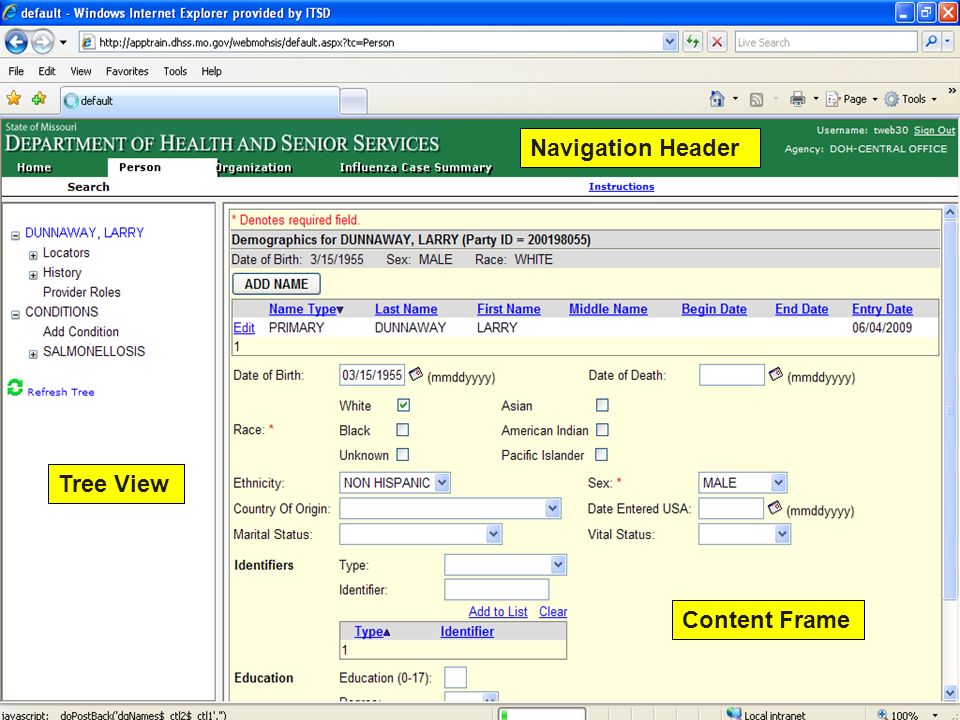Click the green Refresh Tree icon
Screen dimensions: 960x720
pyautogui.click(x=15, y=388)
